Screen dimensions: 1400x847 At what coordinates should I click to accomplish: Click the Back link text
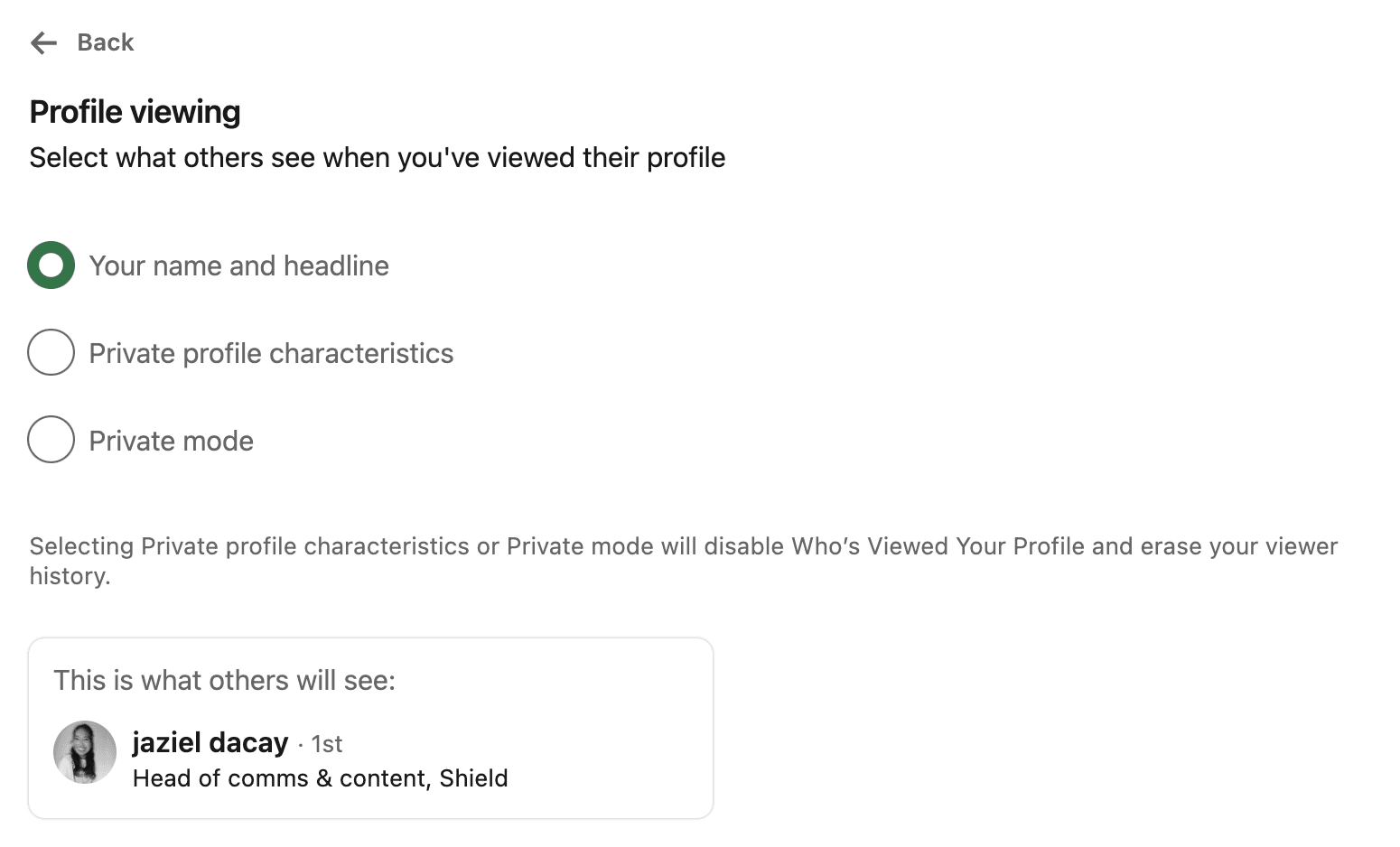(105, 42)
